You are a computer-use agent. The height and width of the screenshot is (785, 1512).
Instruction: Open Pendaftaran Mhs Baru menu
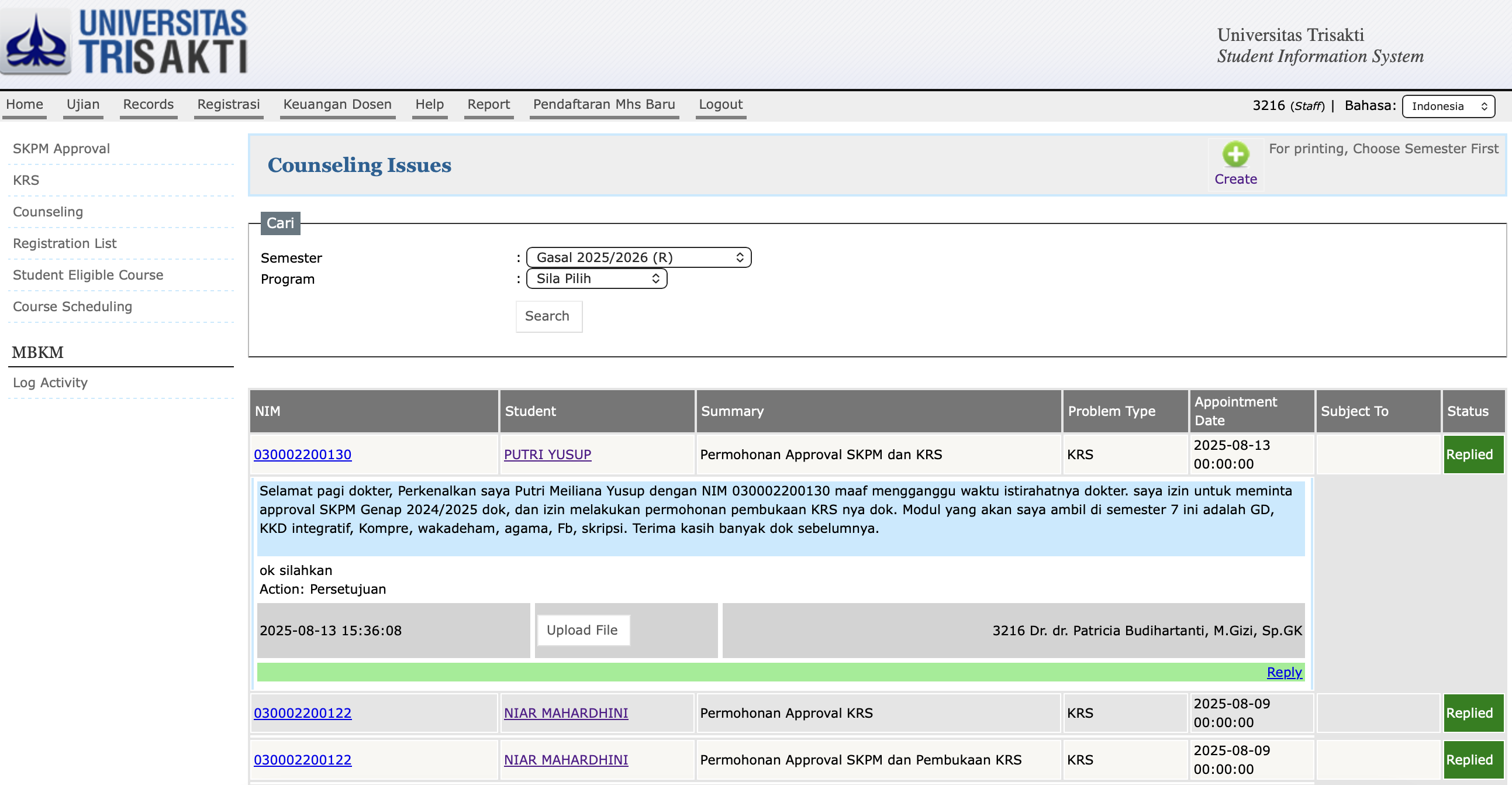[x=603, y=105]
